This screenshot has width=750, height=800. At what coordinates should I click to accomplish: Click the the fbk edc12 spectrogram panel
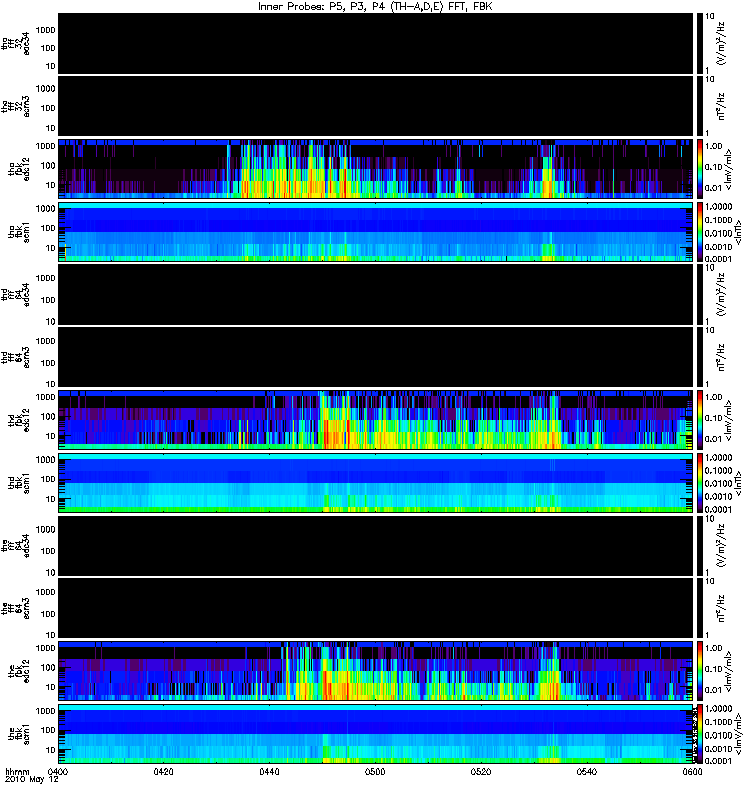[x=375, y=671]
